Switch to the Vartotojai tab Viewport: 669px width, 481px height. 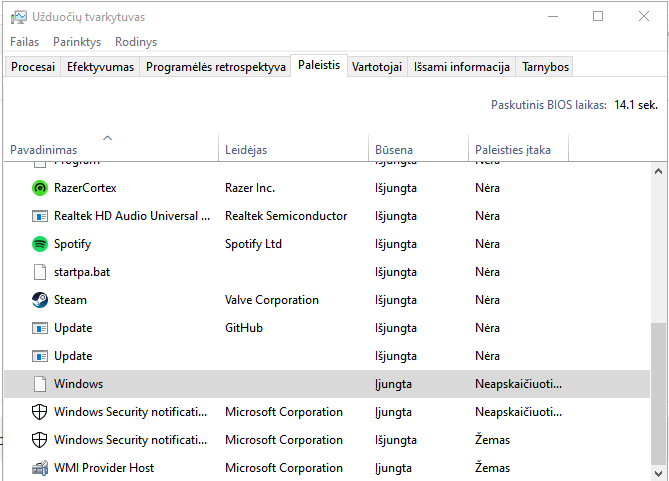(377, 67)
